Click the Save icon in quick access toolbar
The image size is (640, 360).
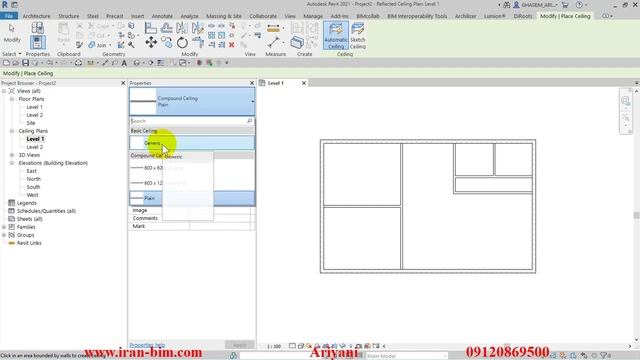point(25,63)
